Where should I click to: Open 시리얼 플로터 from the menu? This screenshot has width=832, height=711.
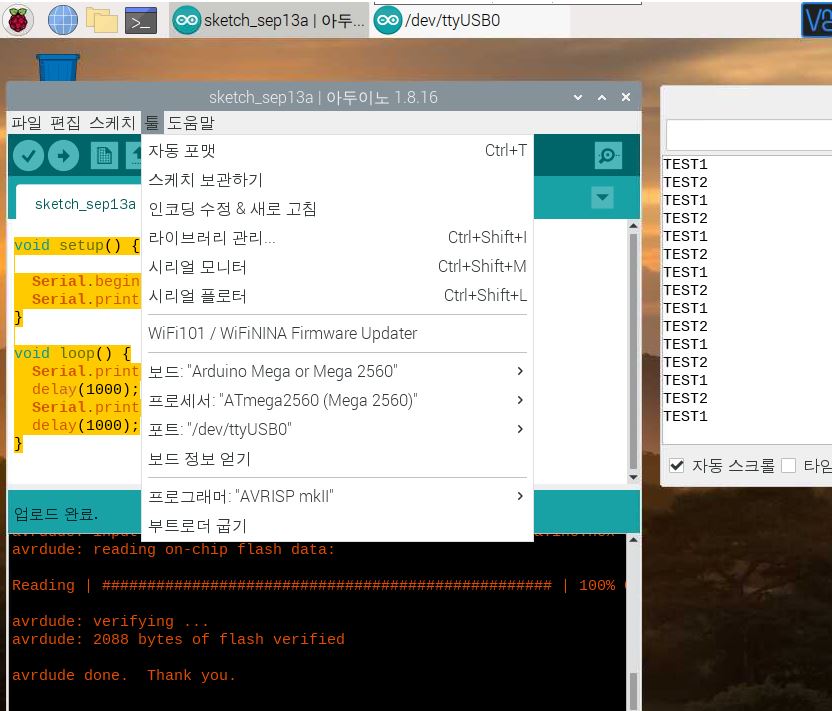tap(337, 296)
